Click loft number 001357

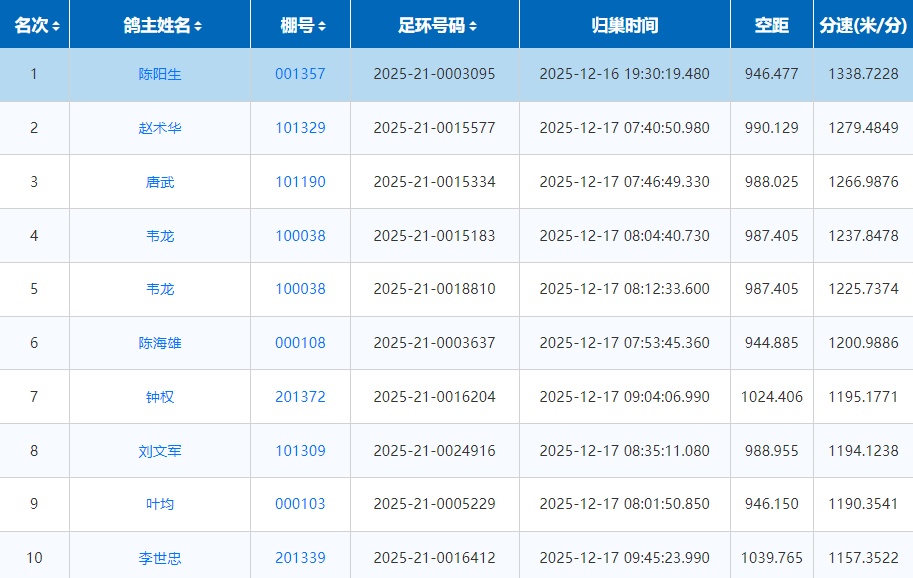[300, 74]
